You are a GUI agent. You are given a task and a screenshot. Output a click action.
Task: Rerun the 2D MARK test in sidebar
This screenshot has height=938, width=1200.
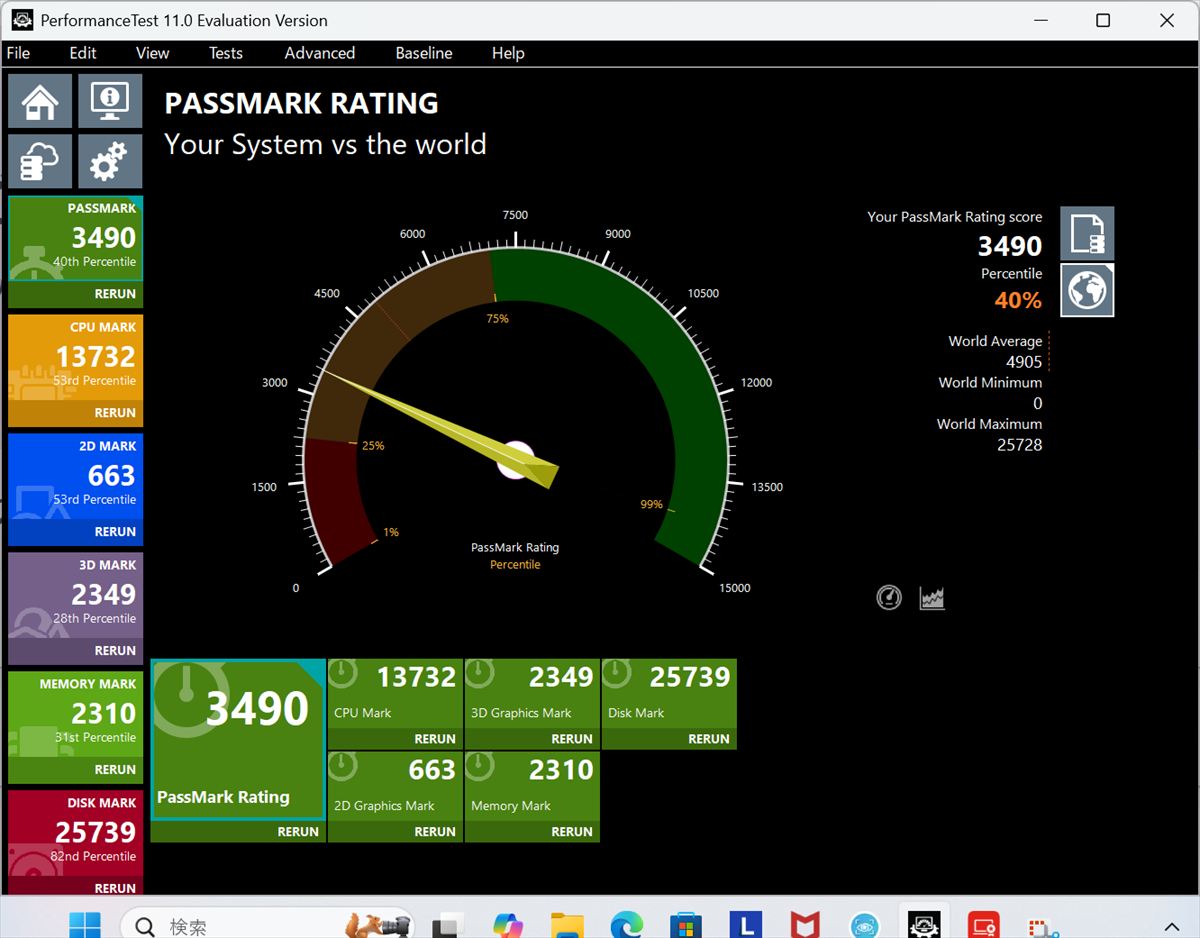115,531
